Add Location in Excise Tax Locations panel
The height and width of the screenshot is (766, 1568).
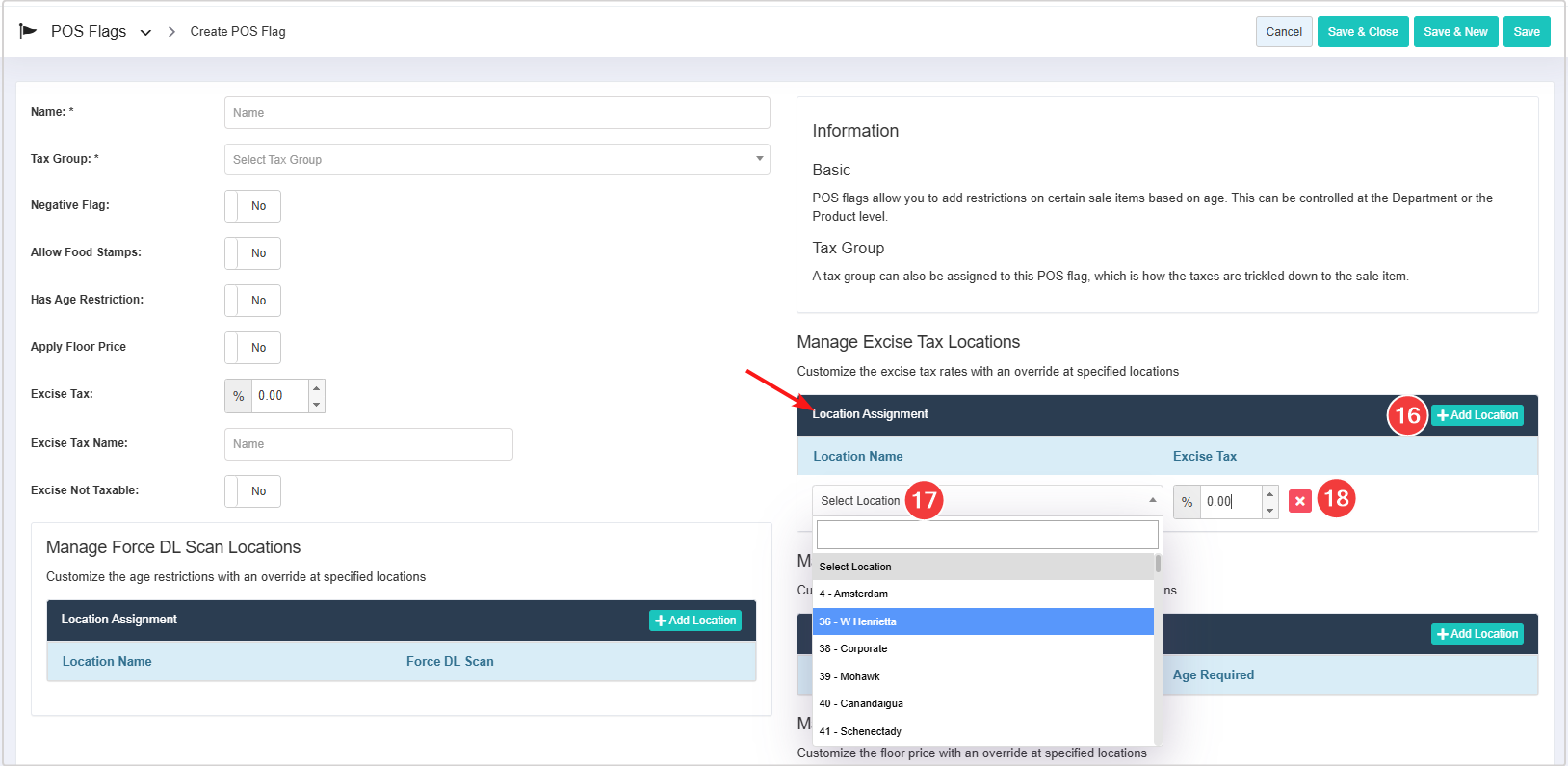click(x=1477, y=415)
